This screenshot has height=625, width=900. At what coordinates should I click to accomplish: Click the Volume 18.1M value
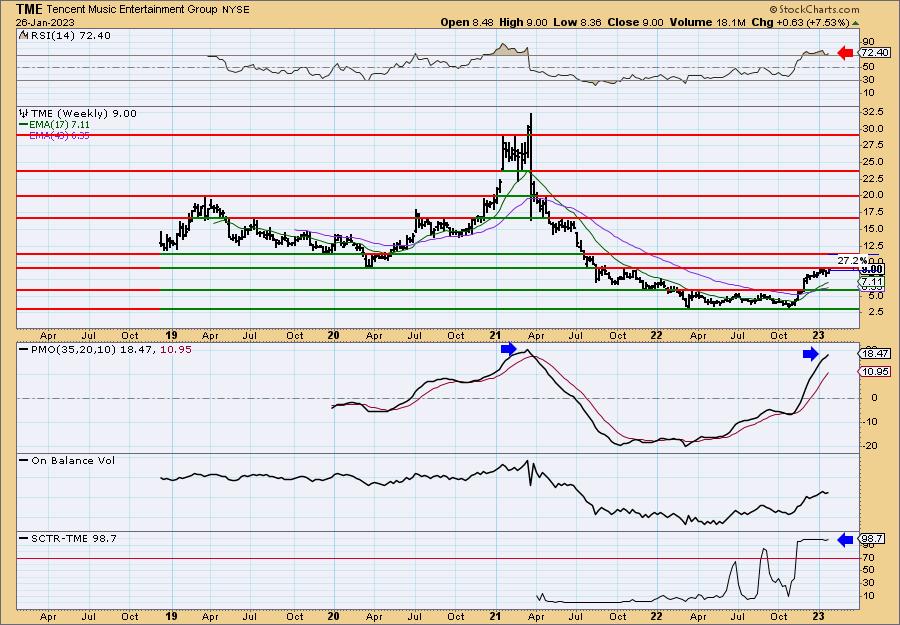pyautogui.click(x=708, y=22)
